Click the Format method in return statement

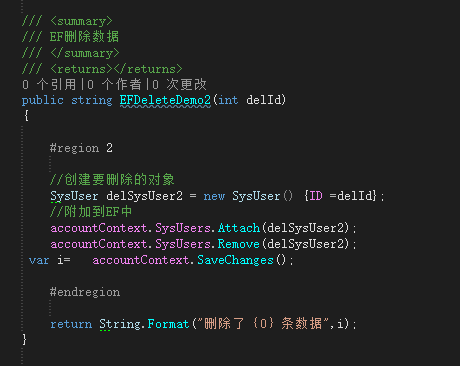tap(168, 324)
